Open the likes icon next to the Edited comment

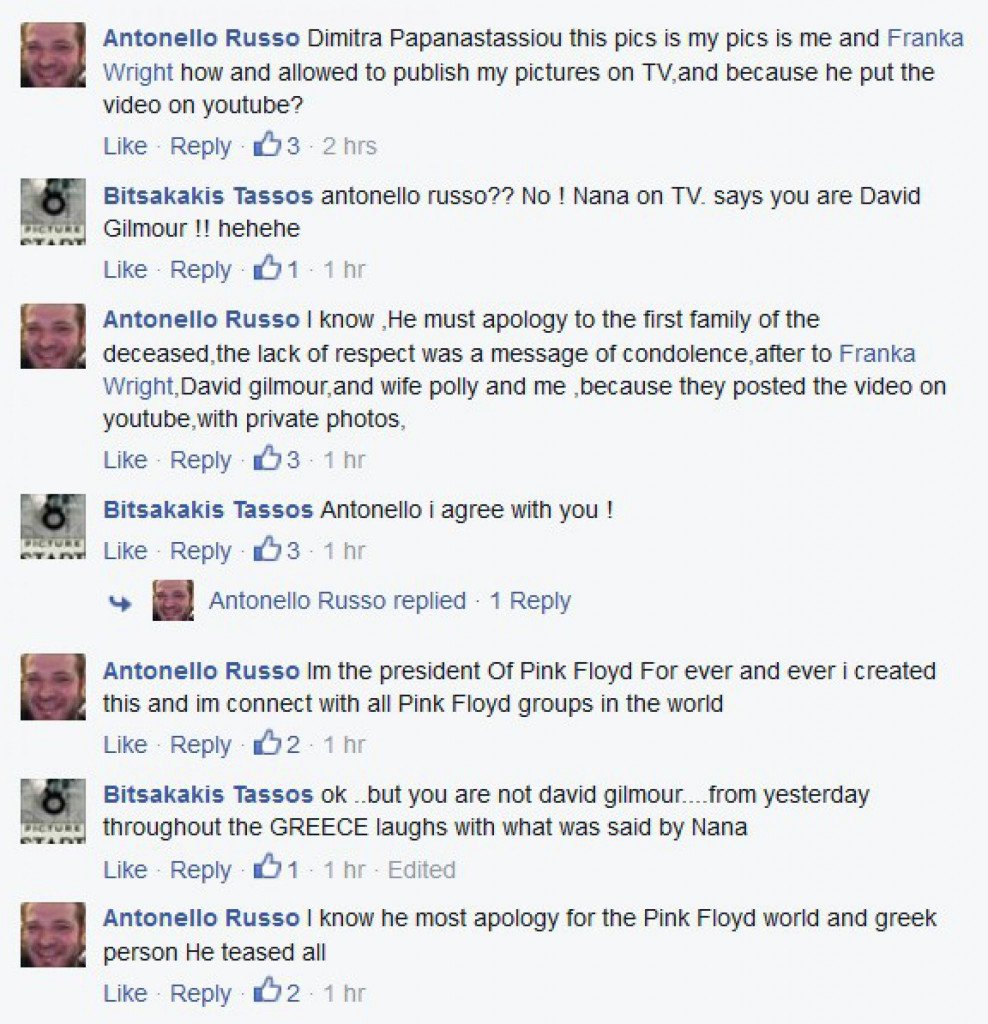coord(267,868)
